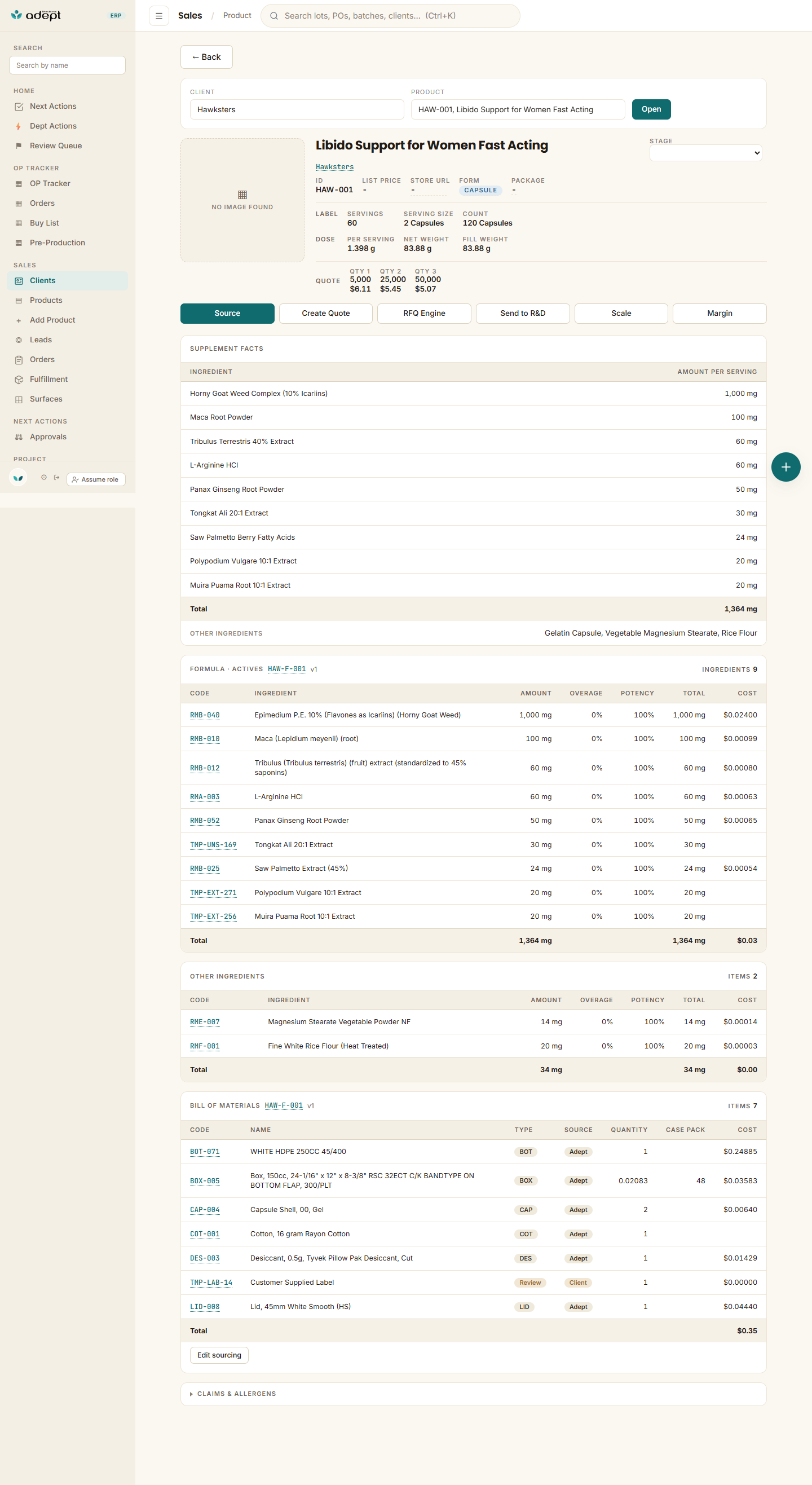Click the Assume role button
Viewport: 812px width, 1485px height.
coord(96,479)
